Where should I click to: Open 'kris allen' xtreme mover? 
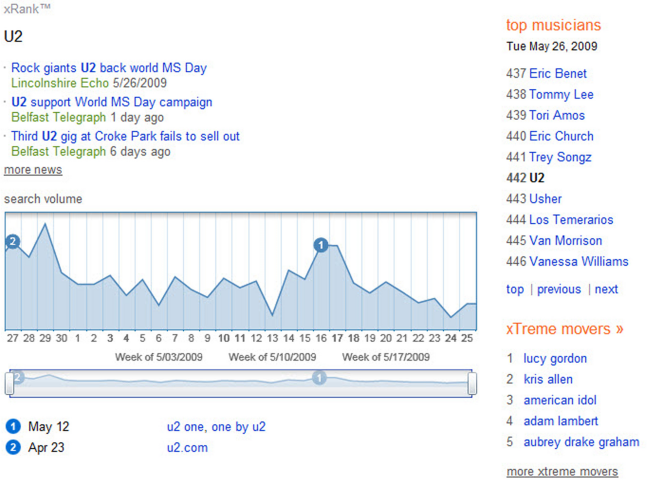pyautogui.click(x=548, y=379)
